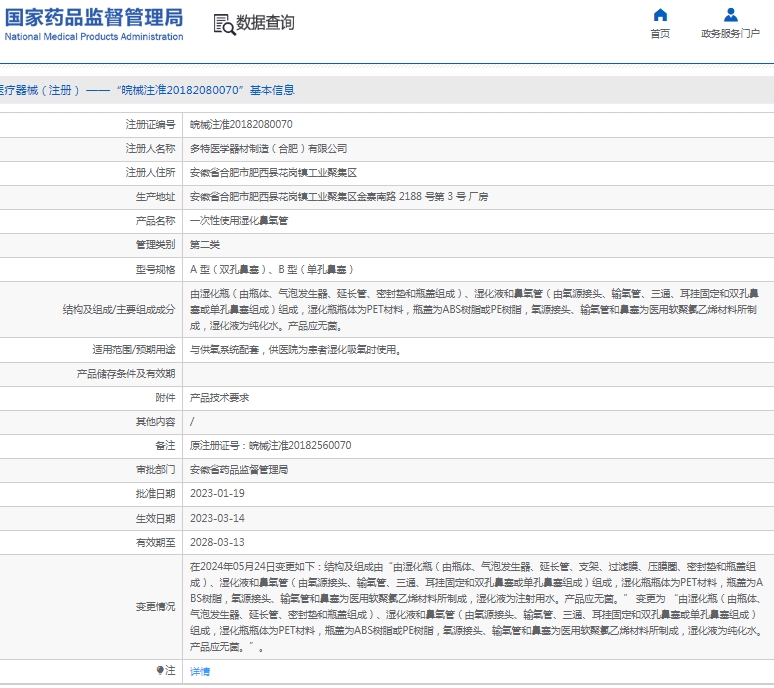Open the home page house icon
Viewport: 774px width, 688px height.
click(x=660, y=15)
